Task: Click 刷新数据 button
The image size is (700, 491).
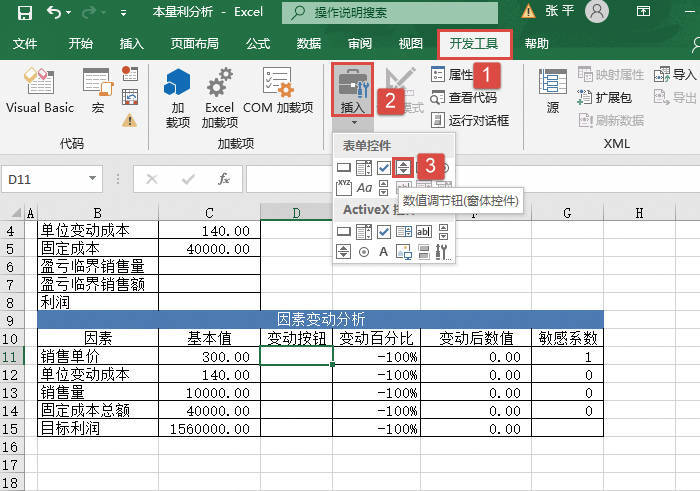Action: [x=611, y=120]
